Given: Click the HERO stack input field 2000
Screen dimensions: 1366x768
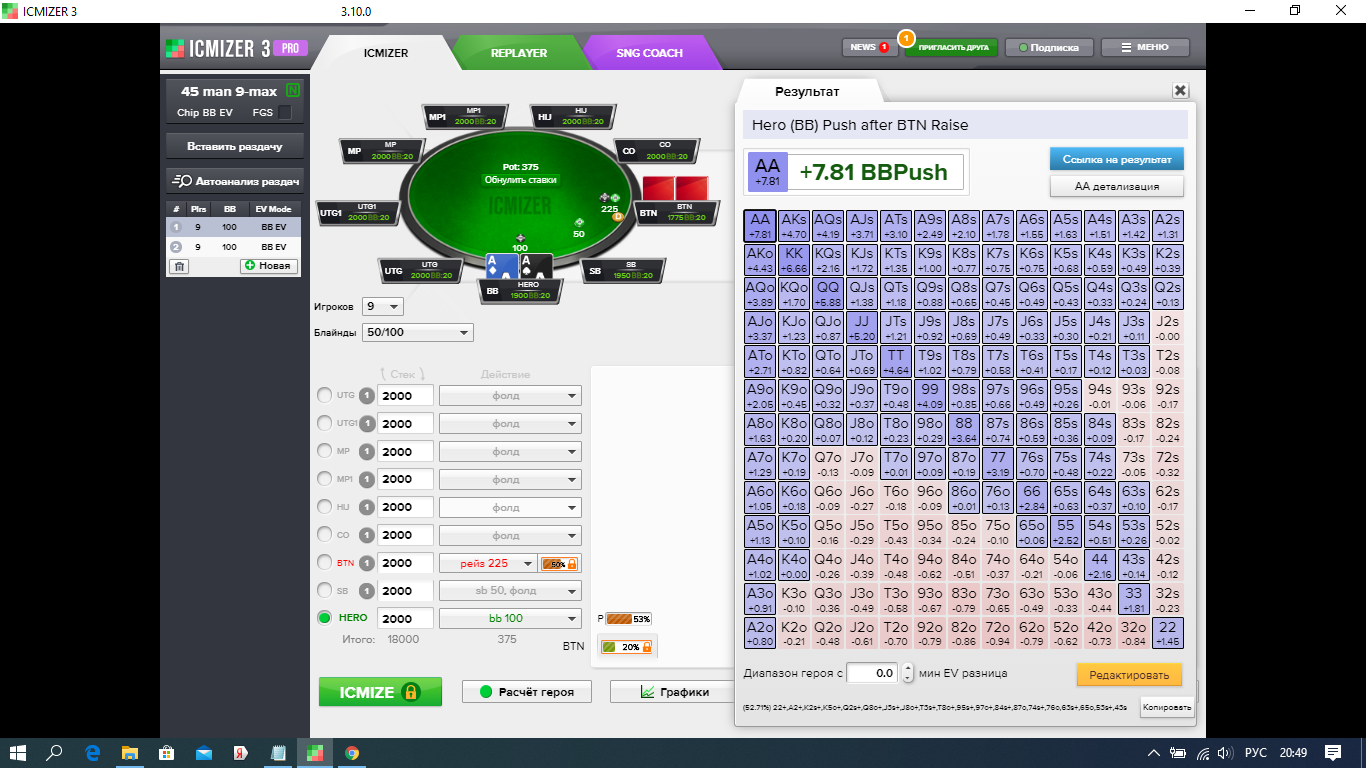Looking at the screenshot, I should pos(405,618).
